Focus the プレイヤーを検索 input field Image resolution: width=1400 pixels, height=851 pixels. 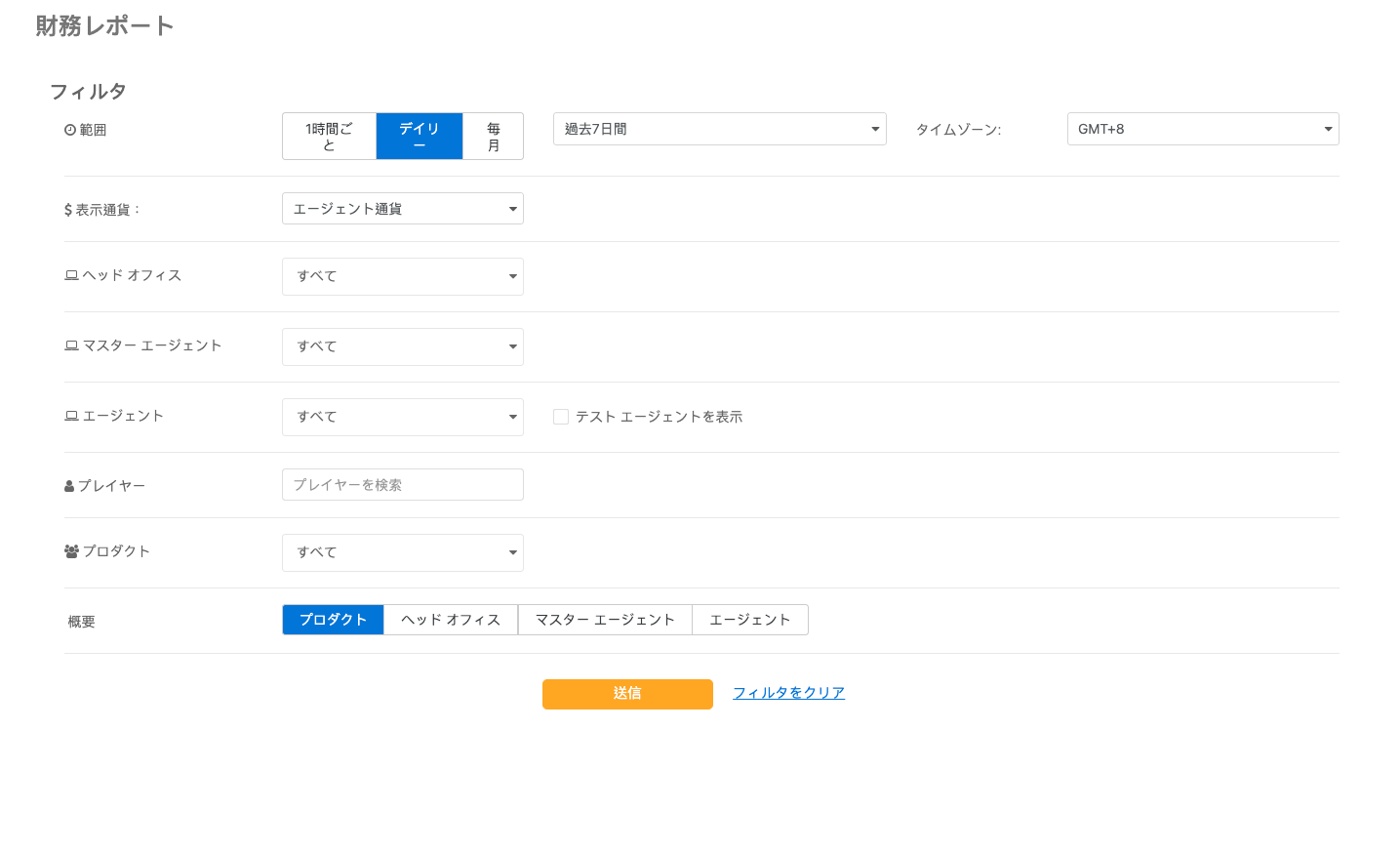[402, 485]
